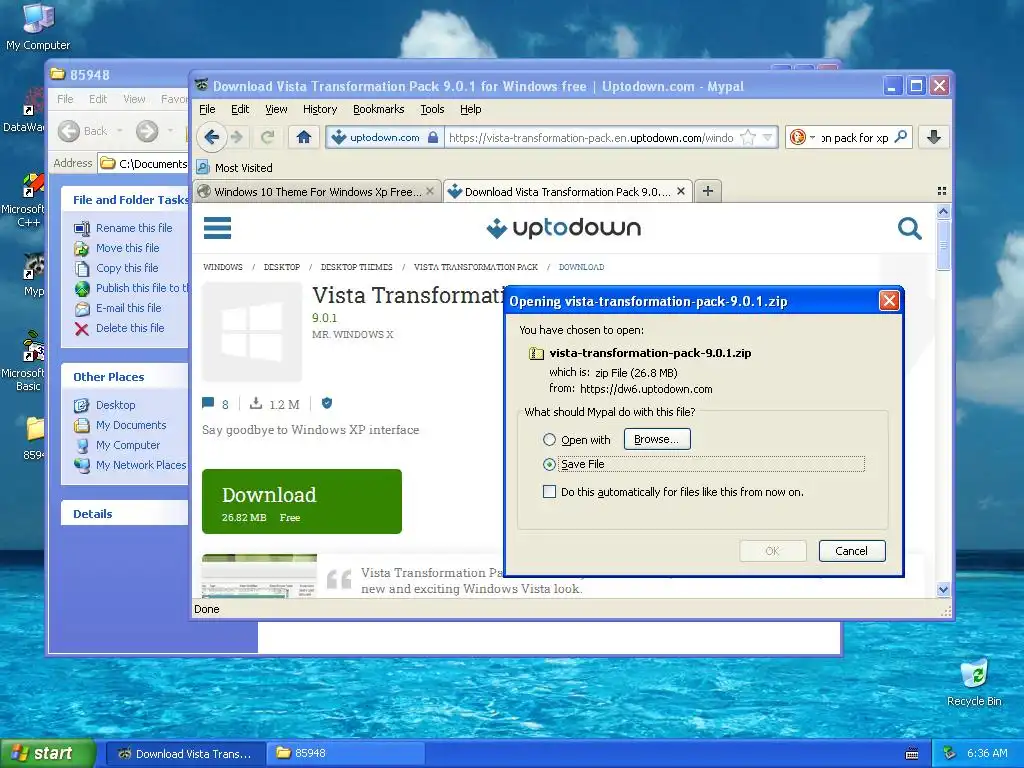The height and width of the screenshot is (768, 1024).
Task: Click the 85948 taskbar button
Action: (345, 753)
